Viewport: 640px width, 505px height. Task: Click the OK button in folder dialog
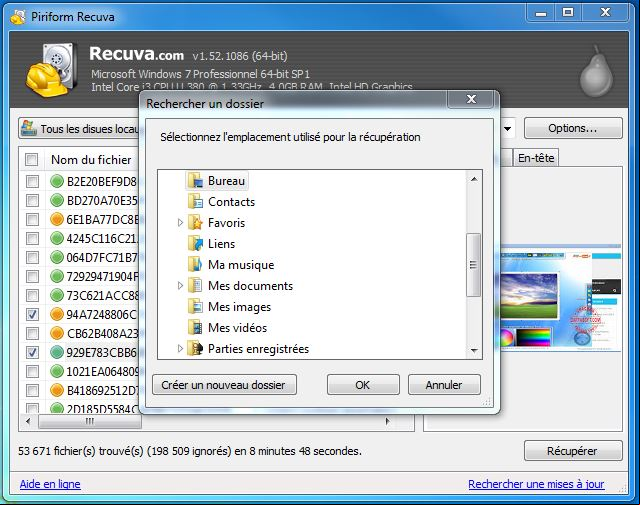click(x=363, y=385)
